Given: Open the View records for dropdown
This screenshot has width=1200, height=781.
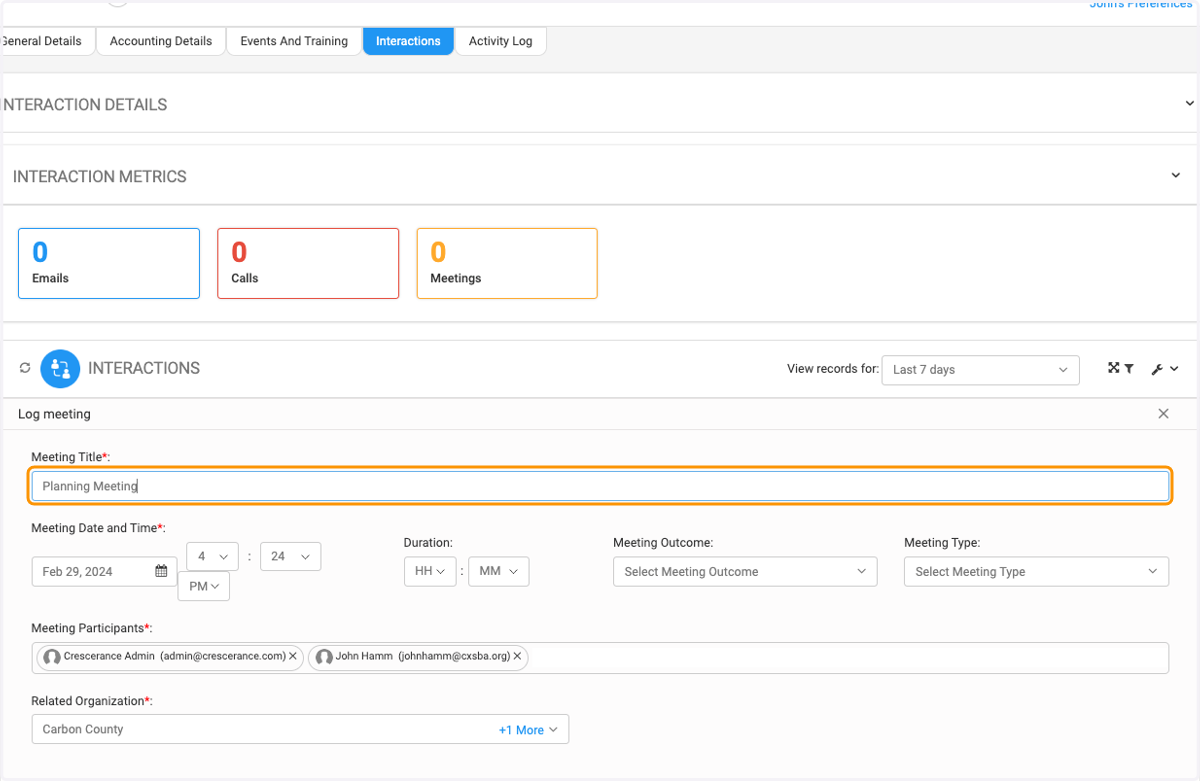Looking at the screenshot, I should coord(980,370).
